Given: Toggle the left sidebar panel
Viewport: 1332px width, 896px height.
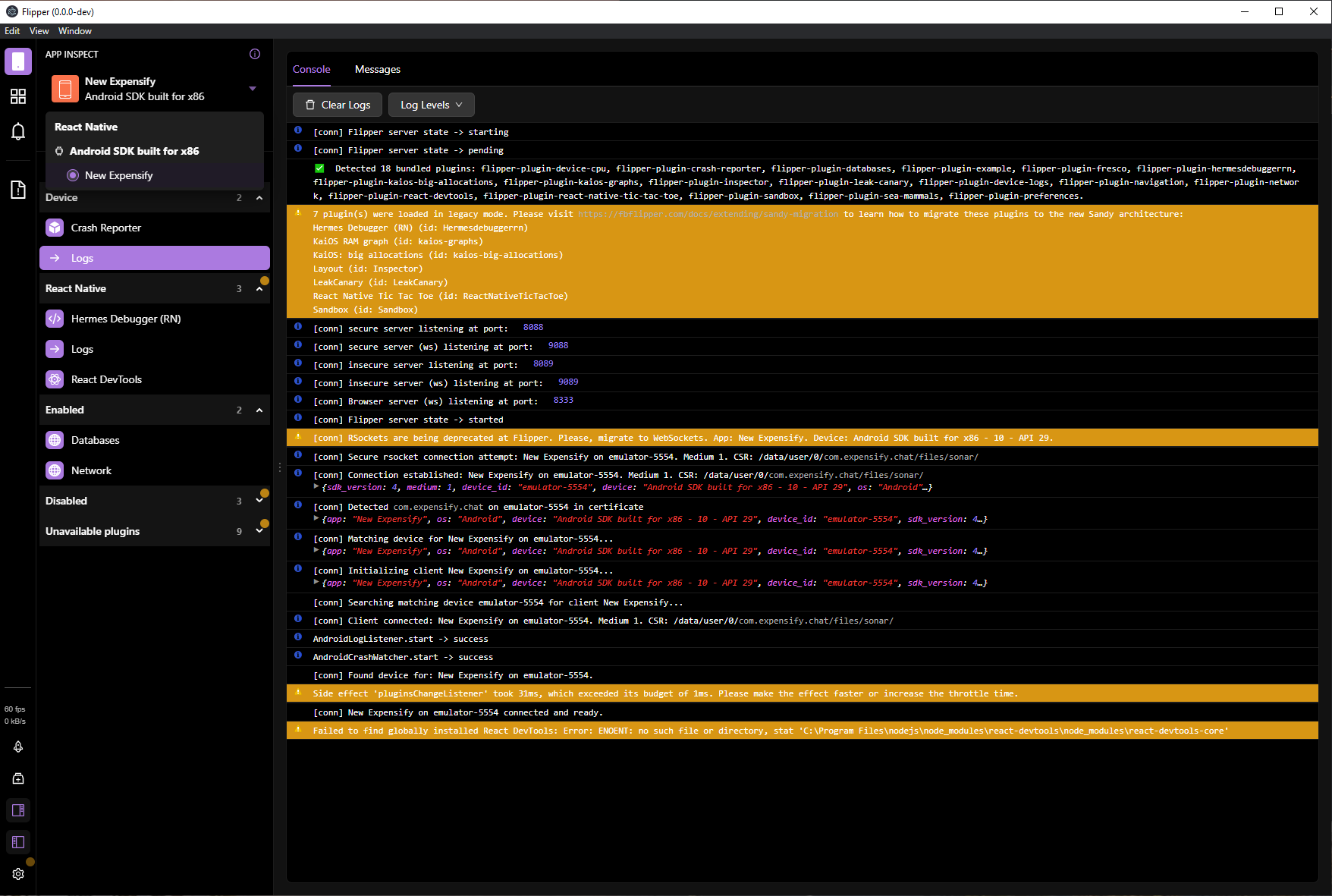Looking at the screenshot, I should (x=18, y=842).
